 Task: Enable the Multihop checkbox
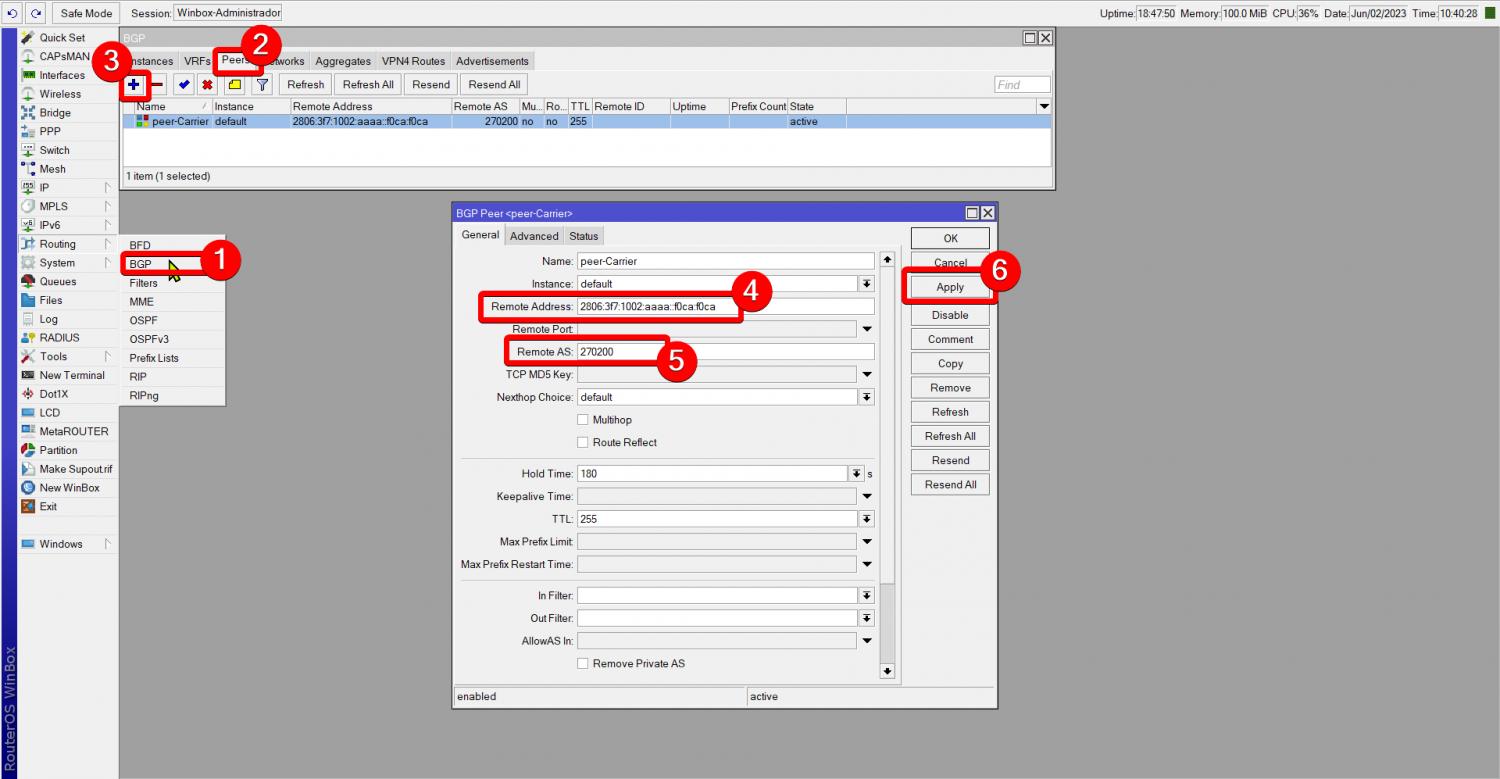point(583,420)
